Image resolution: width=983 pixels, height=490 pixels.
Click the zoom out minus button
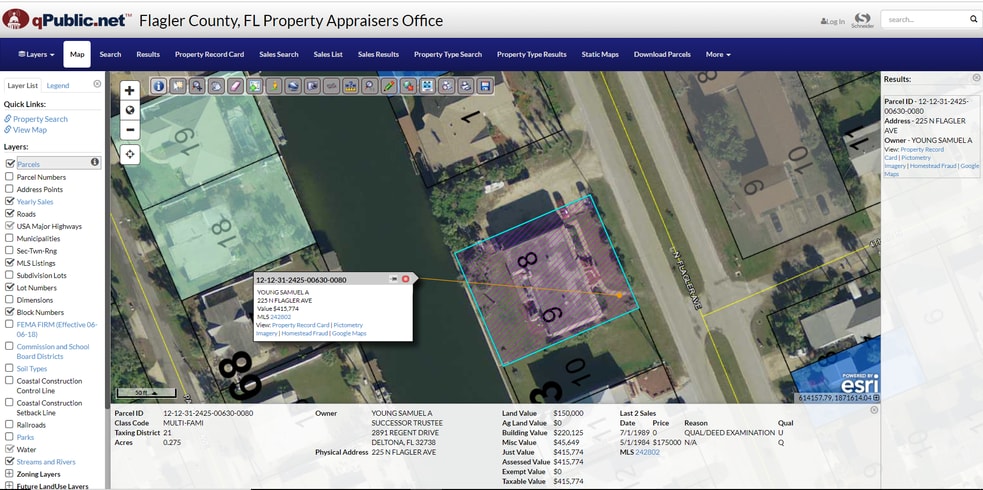pos(129,129)
